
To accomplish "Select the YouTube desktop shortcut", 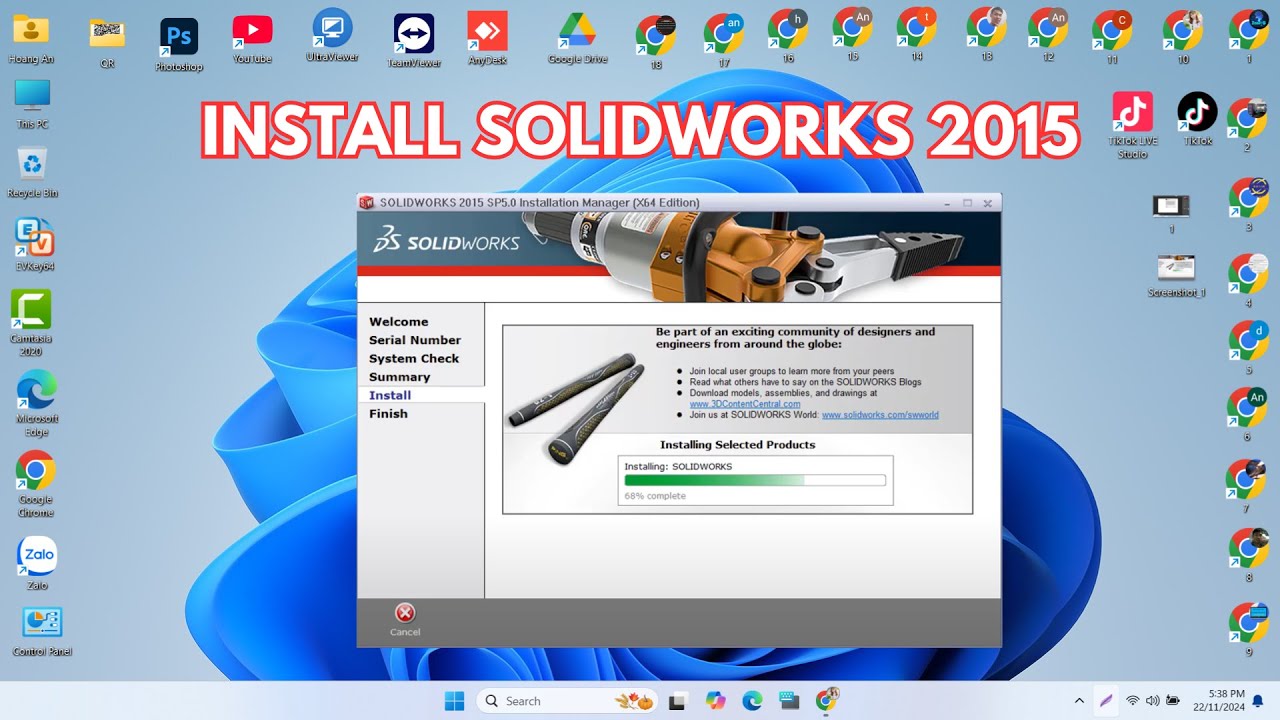I will coord(252,38).
